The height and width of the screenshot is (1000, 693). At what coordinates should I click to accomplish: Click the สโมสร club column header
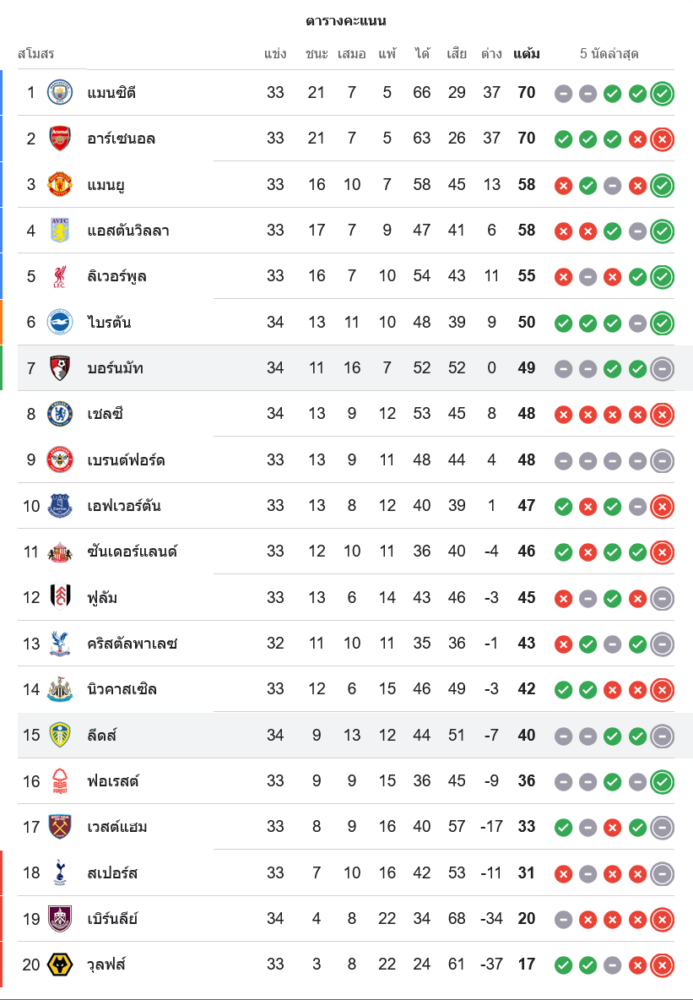click(x=36, y=54)
